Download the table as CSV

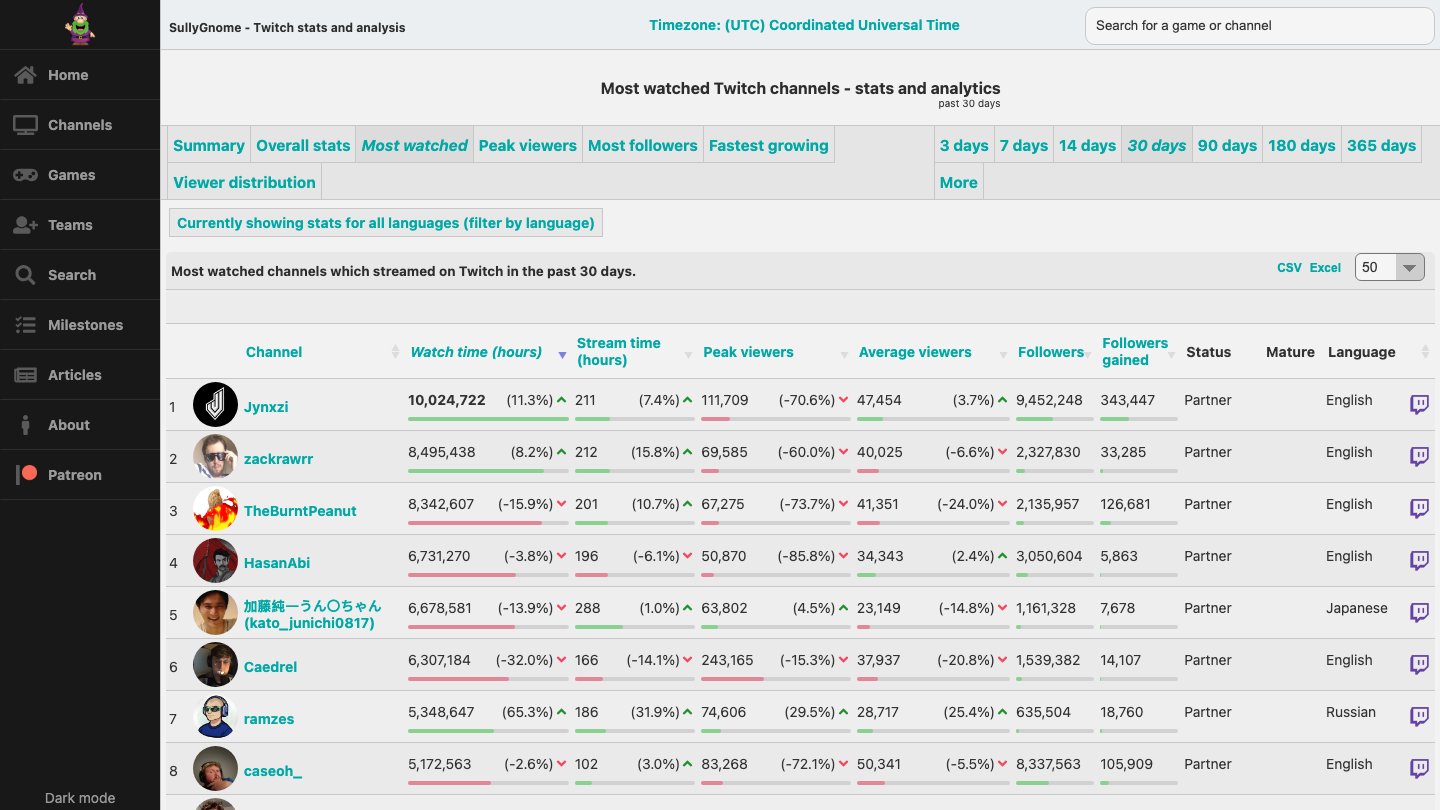point(1290,267)
